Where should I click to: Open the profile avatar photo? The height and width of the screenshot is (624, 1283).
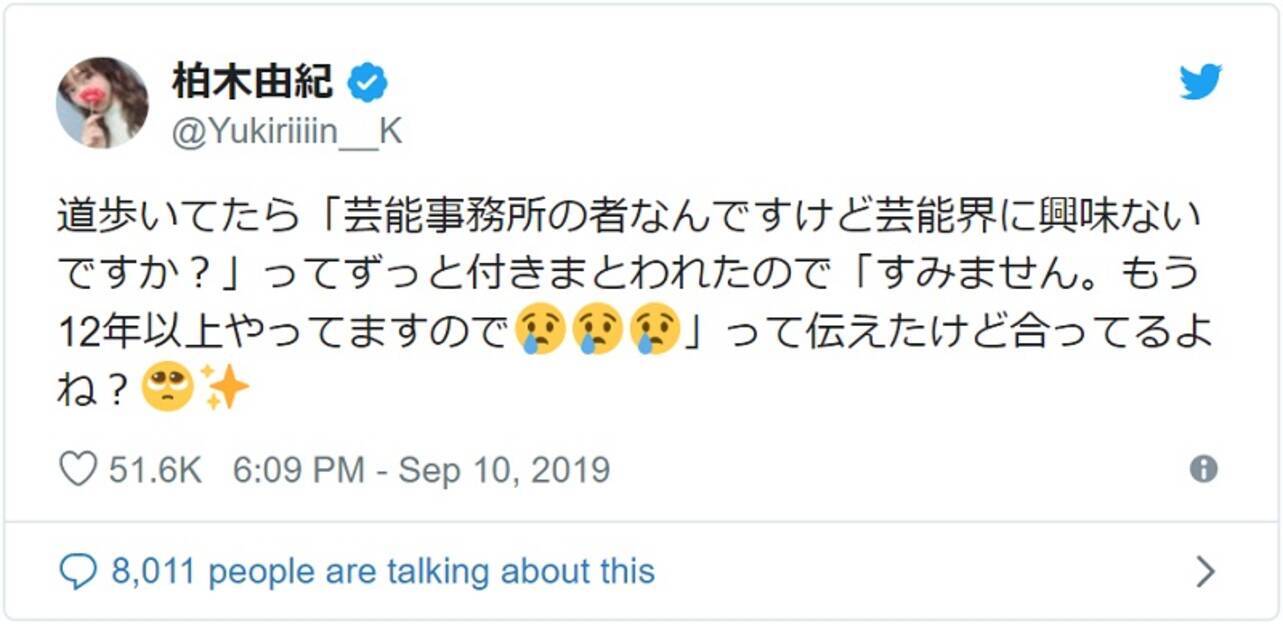pos(102,103)
